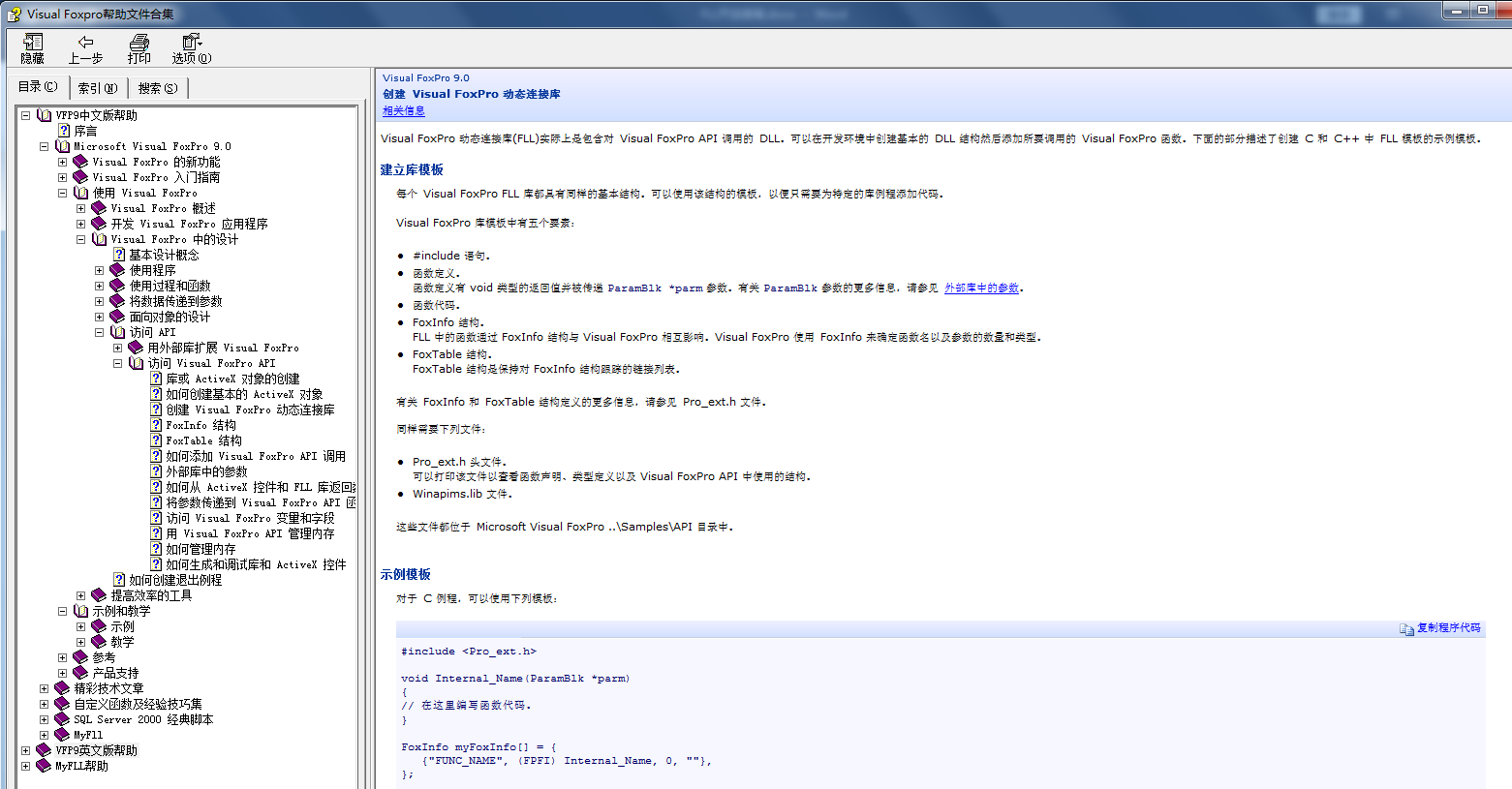Screen dimensions: 1512x789
Task: Expand the Visual FoxPro 的新功能 node
Action: (x=62, y=162)
